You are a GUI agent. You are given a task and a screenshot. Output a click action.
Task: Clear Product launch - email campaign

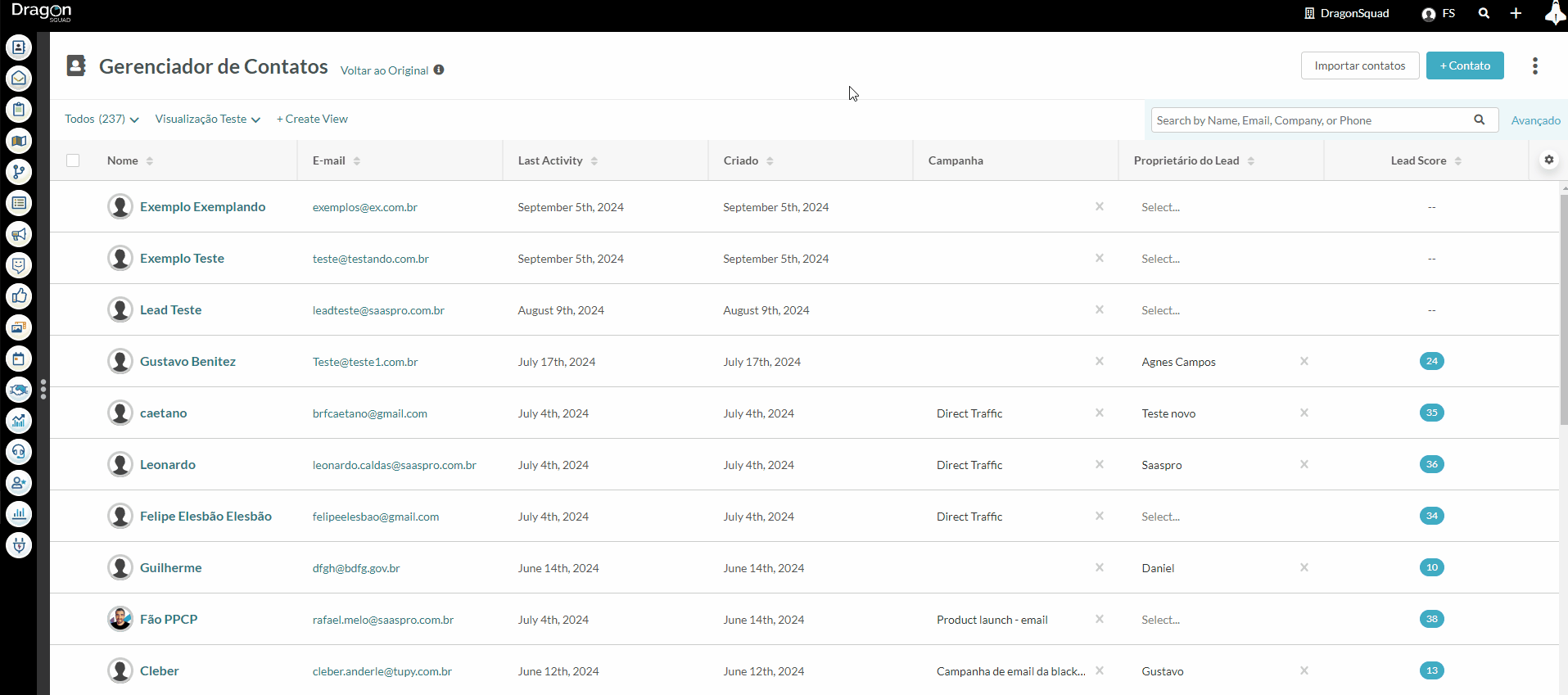[x=1100, y=619]
